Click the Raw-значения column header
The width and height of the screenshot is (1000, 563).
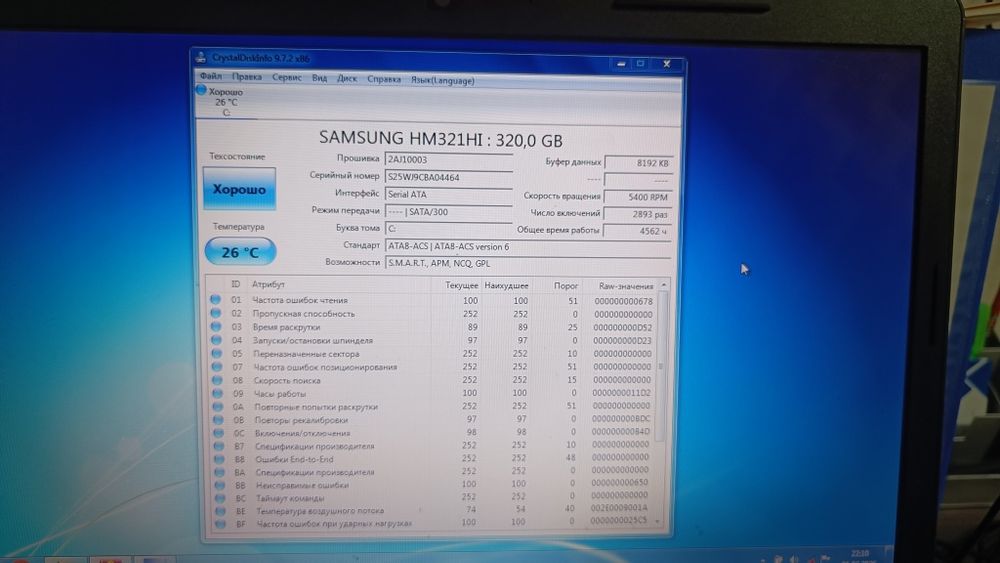(621, 286)
